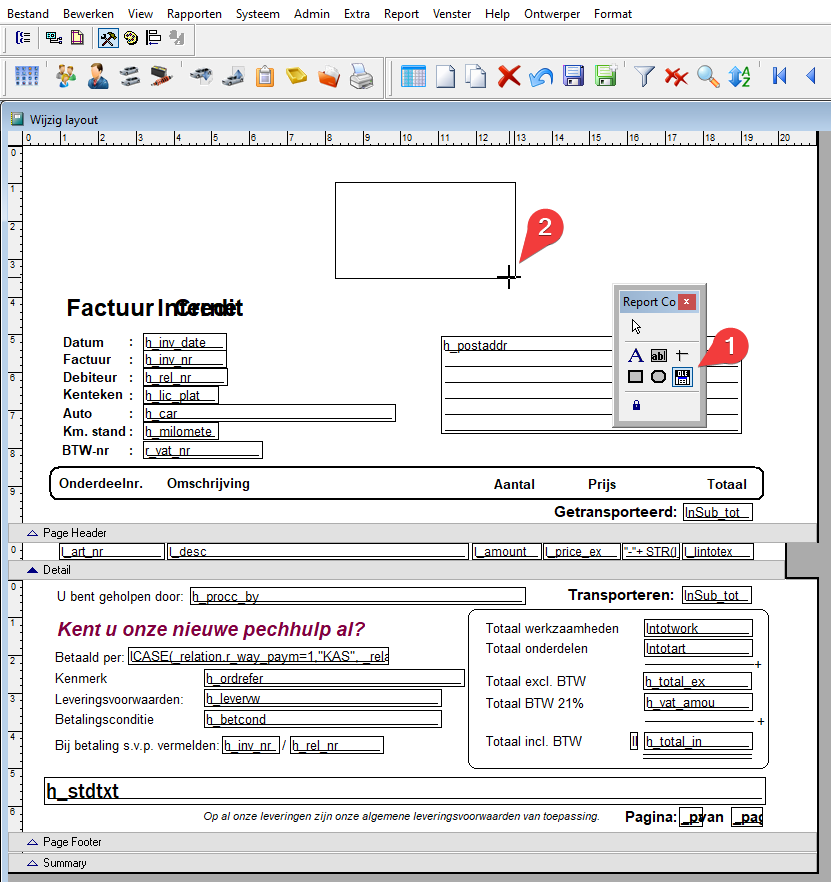Click the red X delete toolbar icon
The width and height of the screenshot is (831, 882).
coord(509,76)
